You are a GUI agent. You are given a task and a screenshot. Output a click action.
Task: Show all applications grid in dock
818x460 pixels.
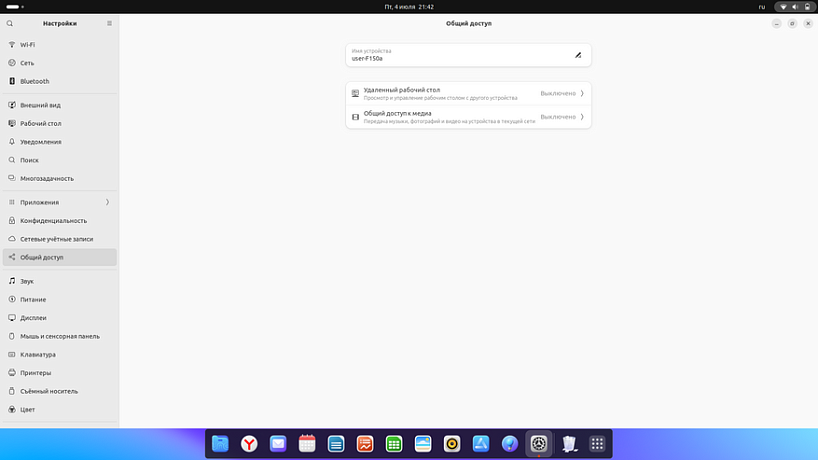point(597,443)
